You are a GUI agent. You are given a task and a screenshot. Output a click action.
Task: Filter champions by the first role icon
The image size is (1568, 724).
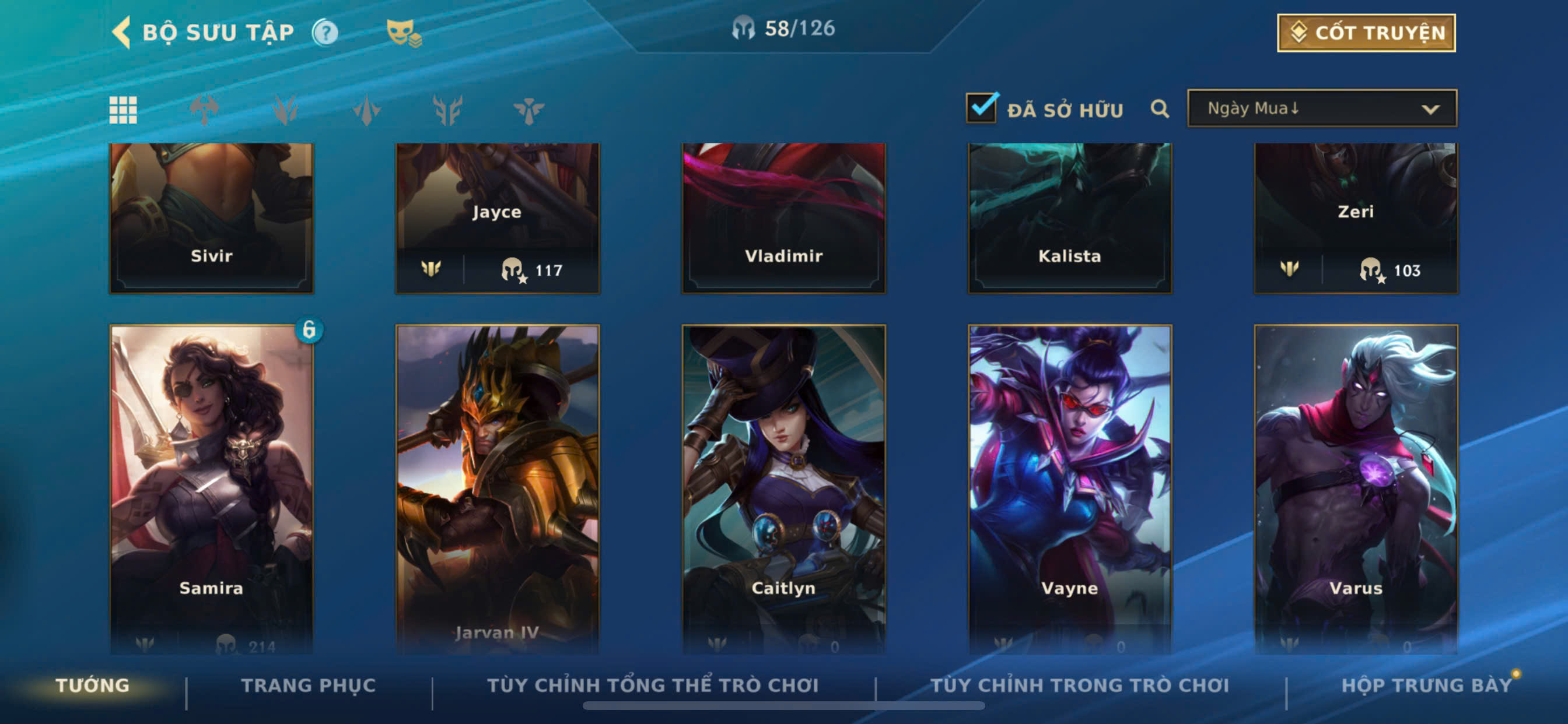(204, 110)
